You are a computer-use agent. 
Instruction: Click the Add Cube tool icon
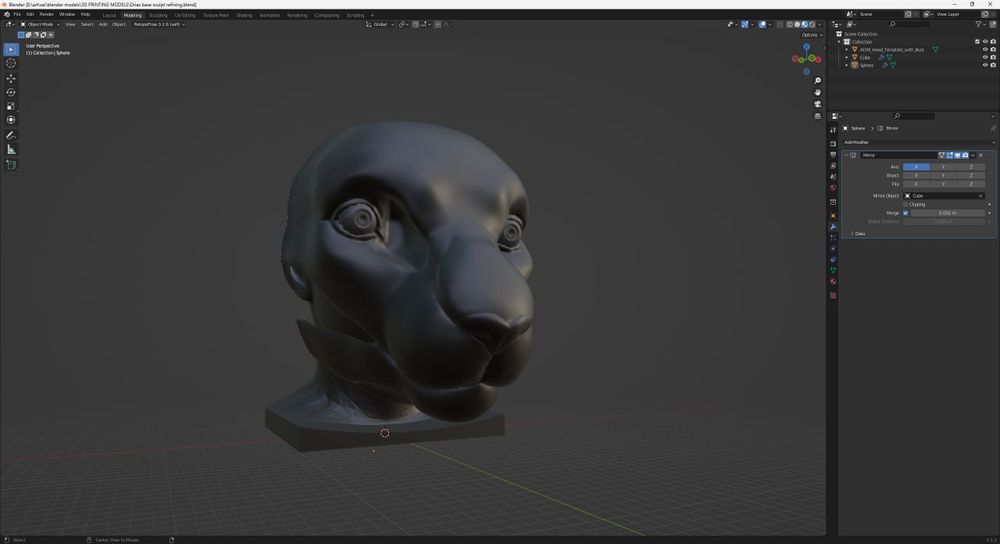[x=11, y=164]
